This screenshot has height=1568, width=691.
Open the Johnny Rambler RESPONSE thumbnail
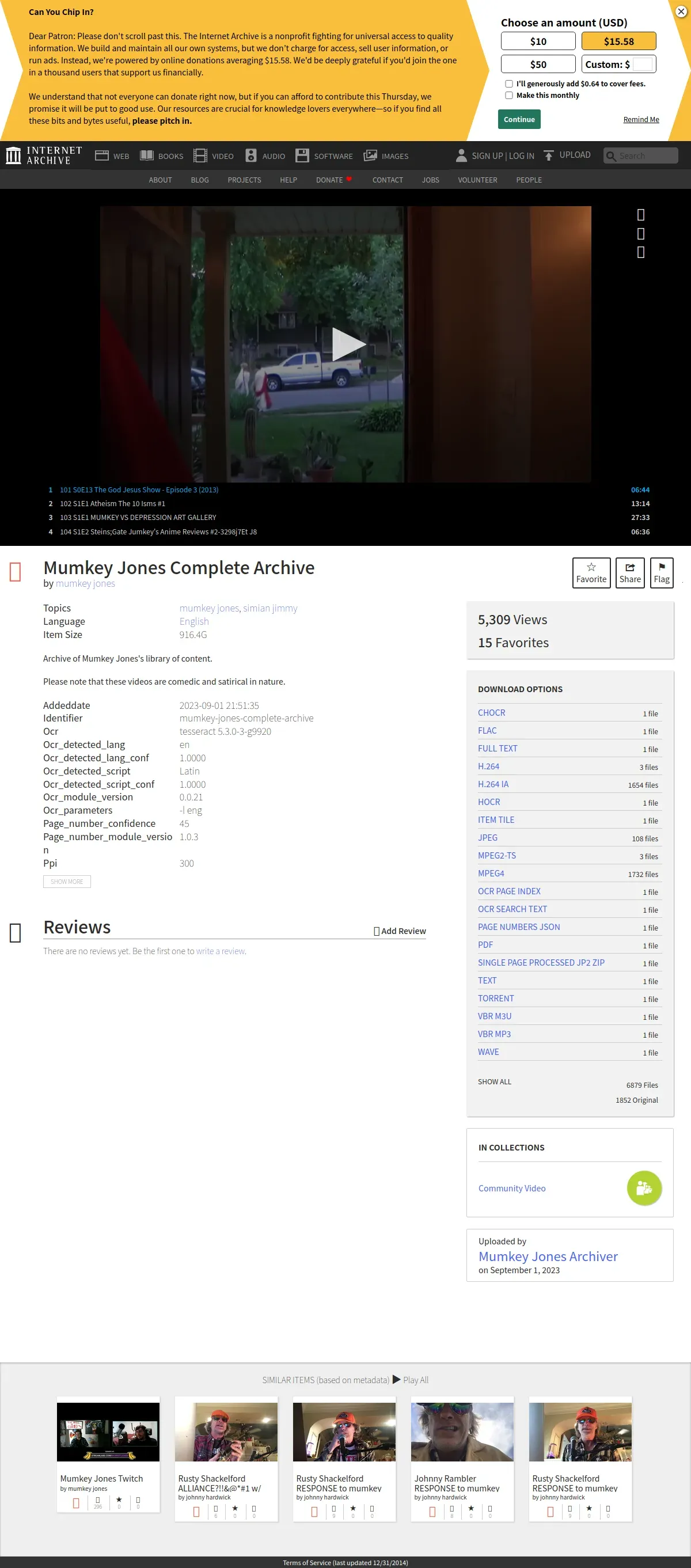tap(462, 1432)
